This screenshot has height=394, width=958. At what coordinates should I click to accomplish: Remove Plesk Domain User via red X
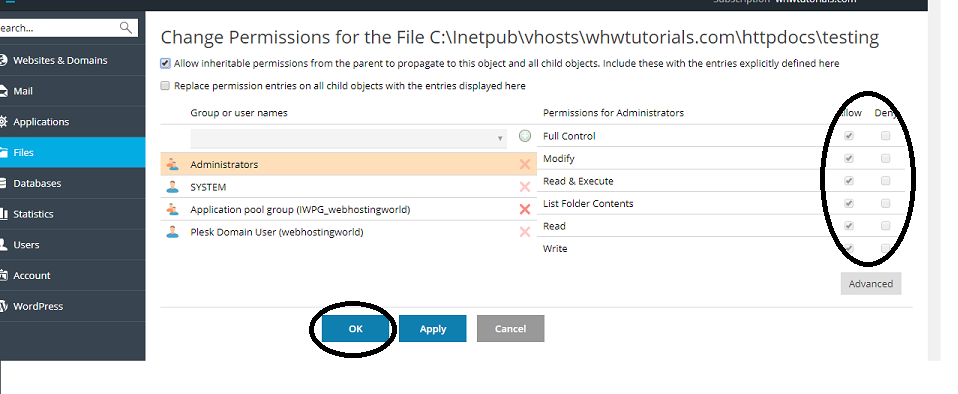click(524, 232)
